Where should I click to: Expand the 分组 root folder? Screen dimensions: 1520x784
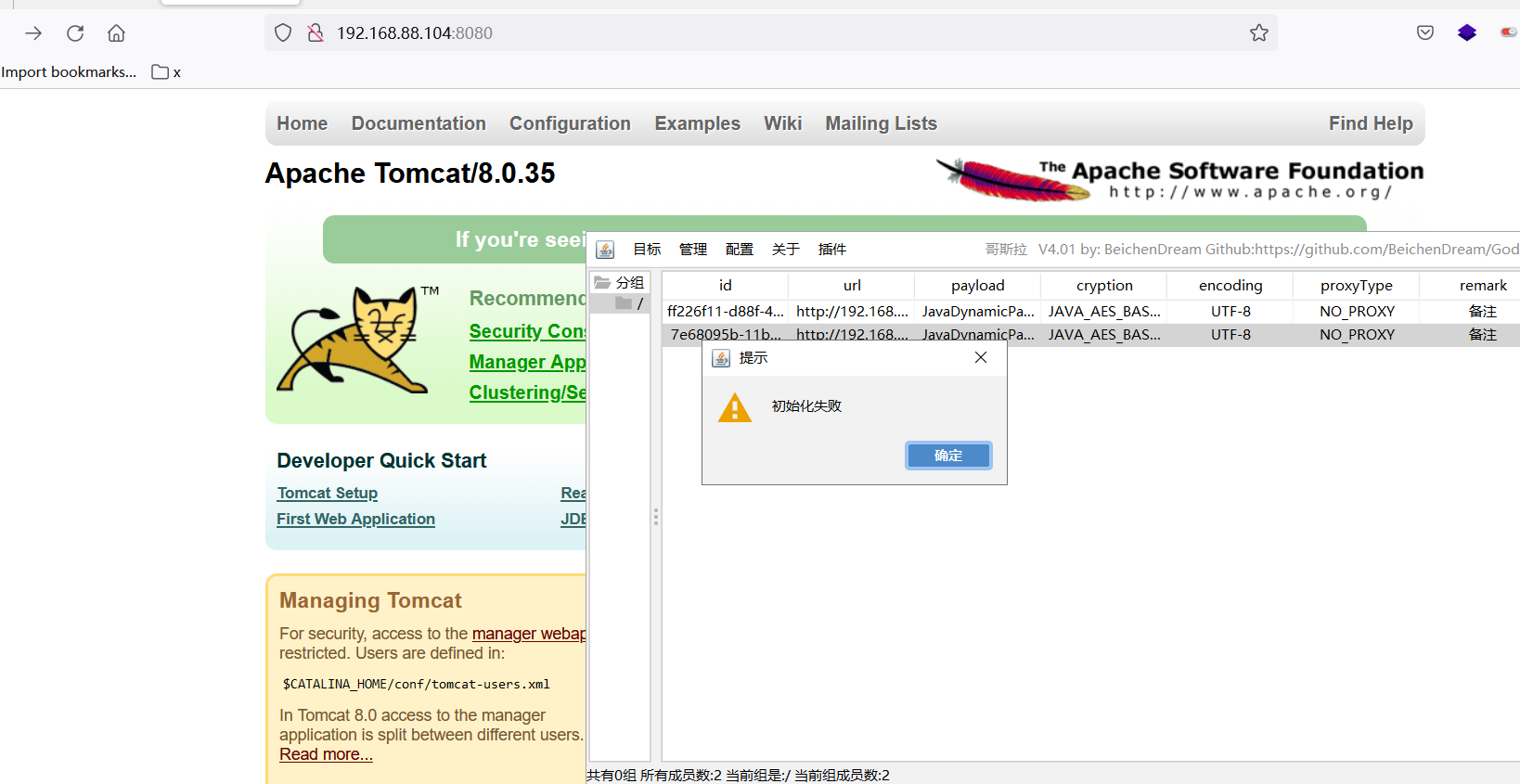[x=619, y=283]
